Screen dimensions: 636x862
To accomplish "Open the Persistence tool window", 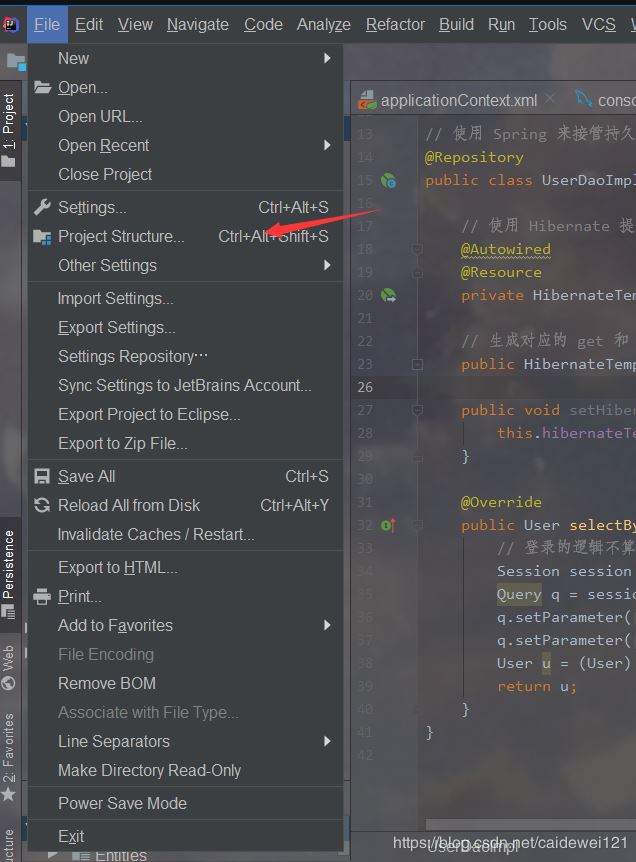I will click(x=9, y=574).
